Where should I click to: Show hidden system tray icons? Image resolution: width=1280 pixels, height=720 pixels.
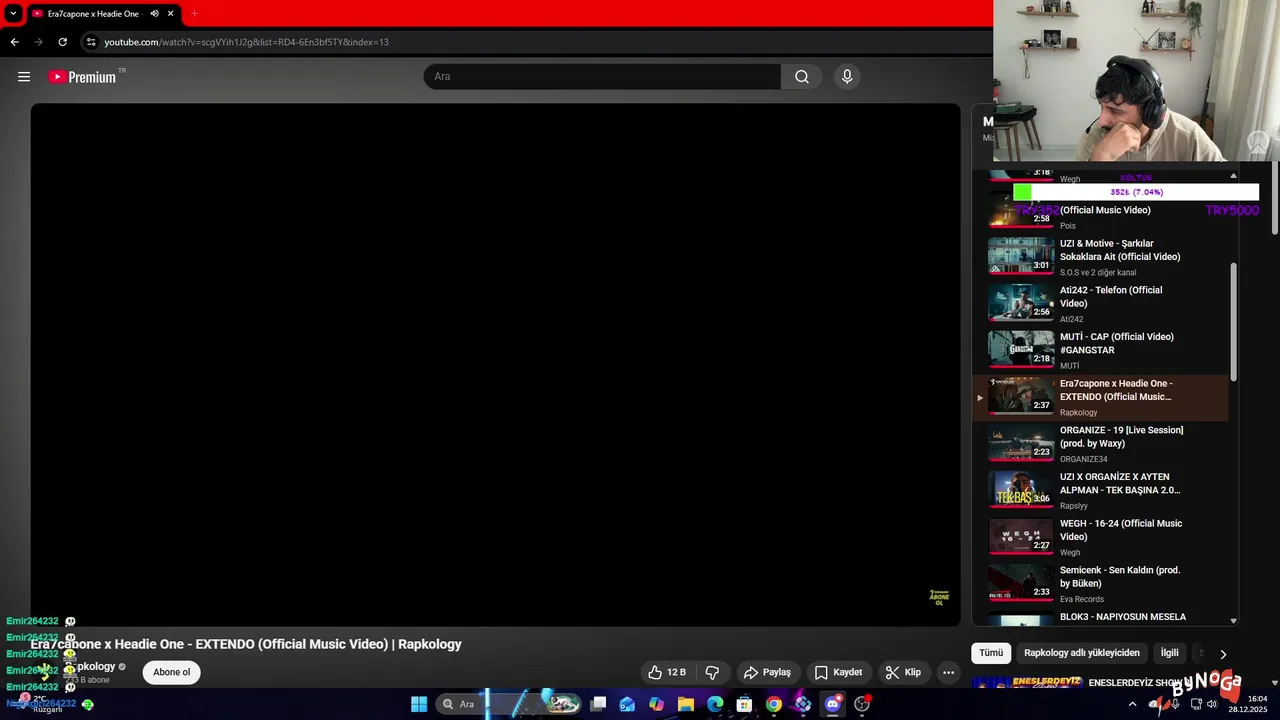[1132, 704]
